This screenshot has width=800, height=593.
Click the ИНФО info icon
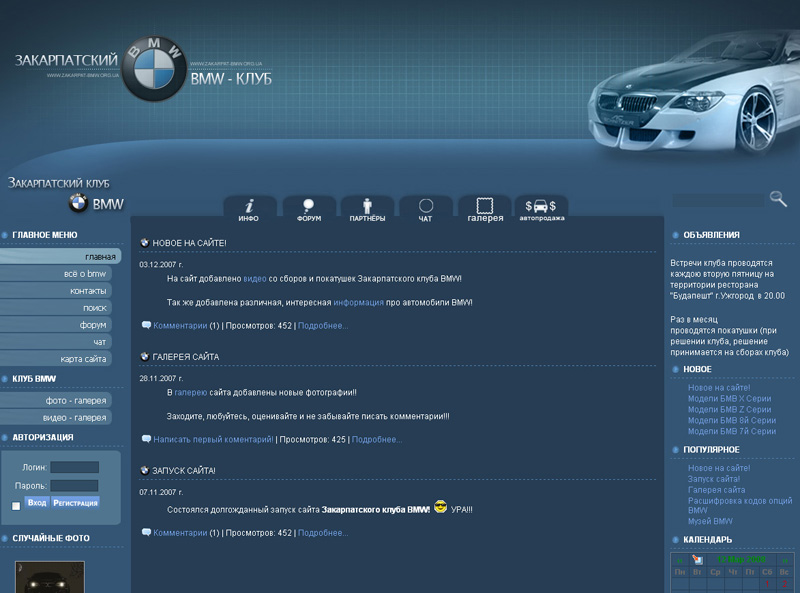248,203
